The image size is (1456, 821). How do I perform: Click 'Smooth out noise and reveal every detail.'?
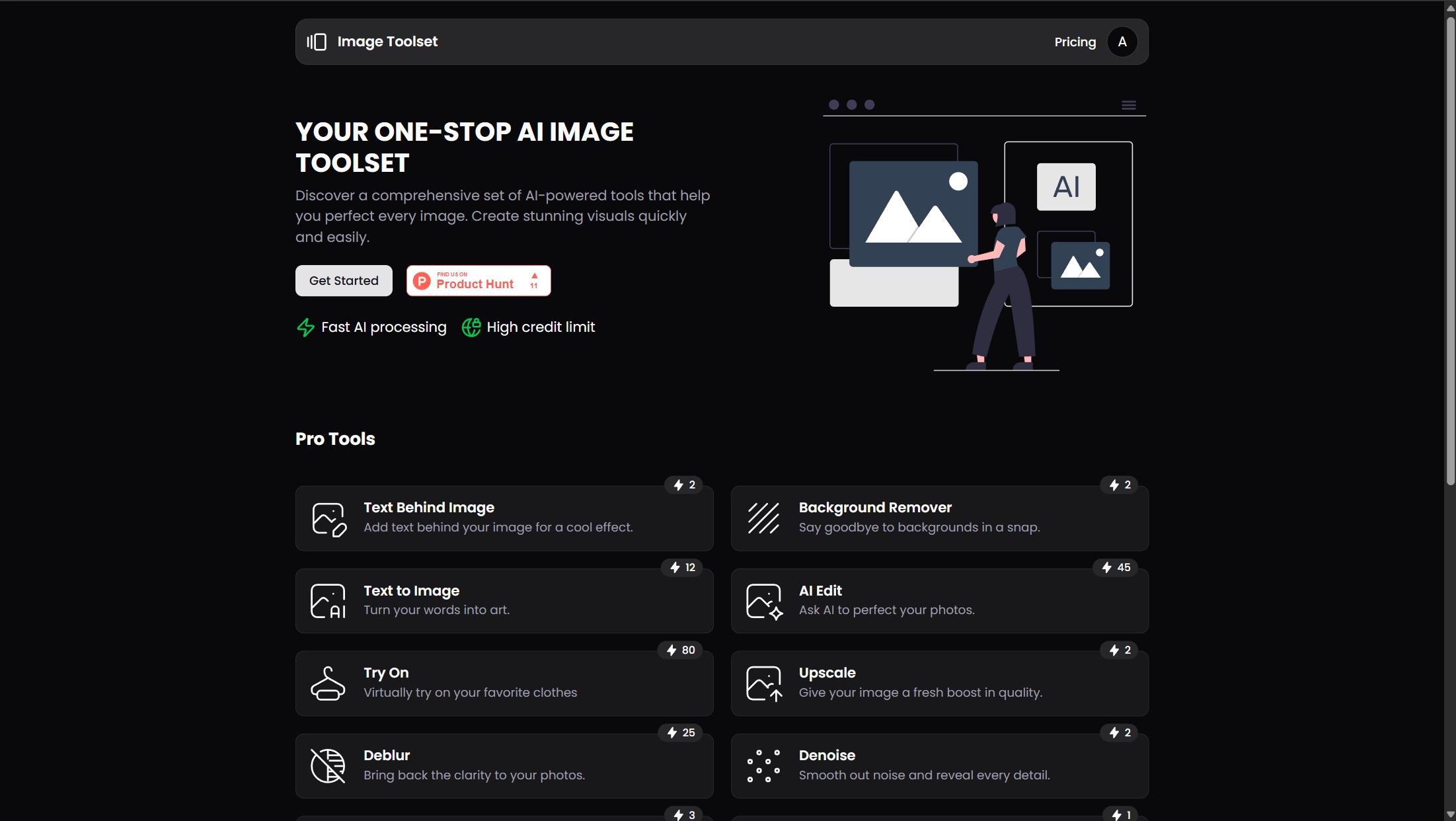[924, 775]
